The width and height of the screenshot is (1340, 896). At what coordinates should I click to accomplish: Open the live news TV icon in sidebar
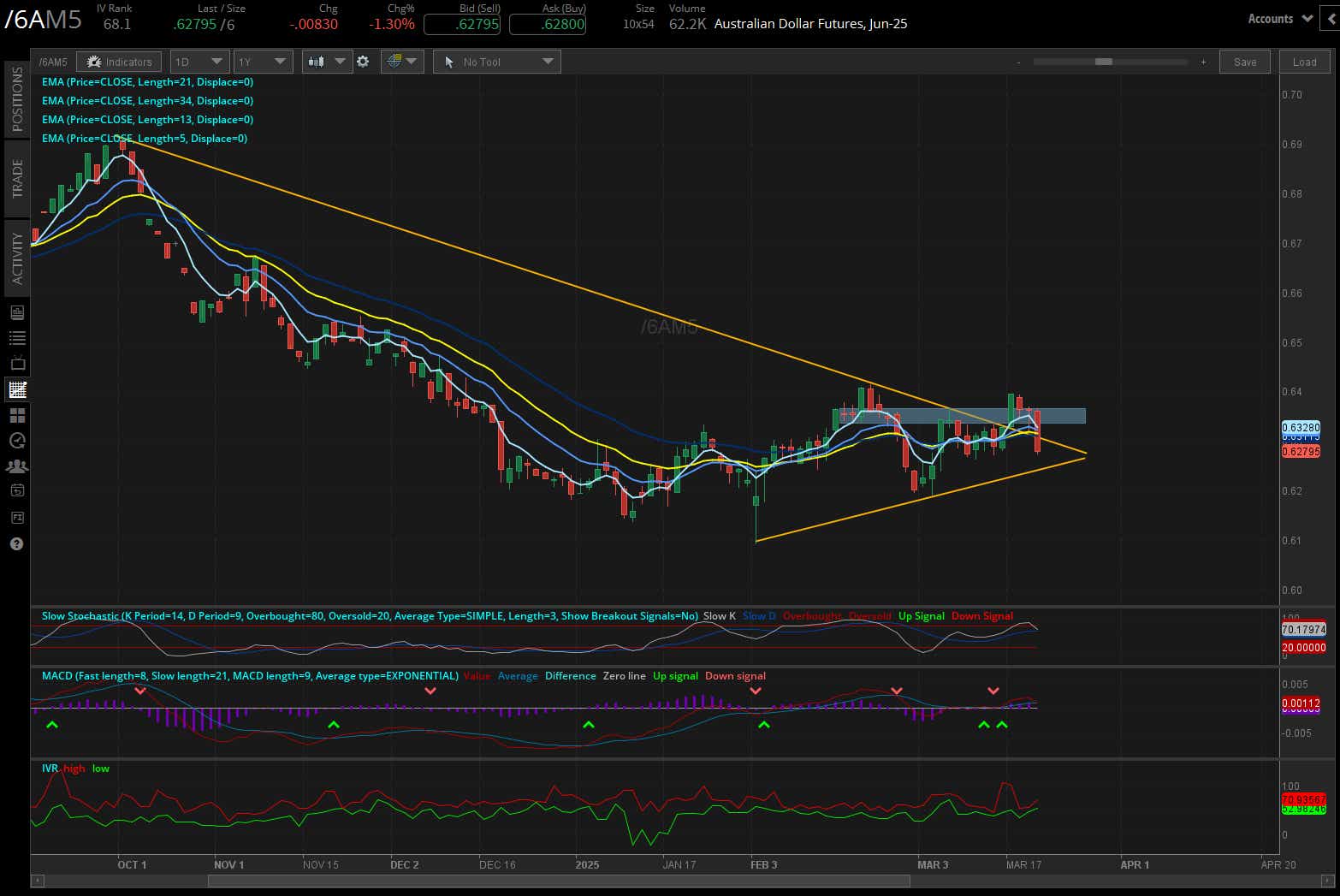click(x=17, y=363)
